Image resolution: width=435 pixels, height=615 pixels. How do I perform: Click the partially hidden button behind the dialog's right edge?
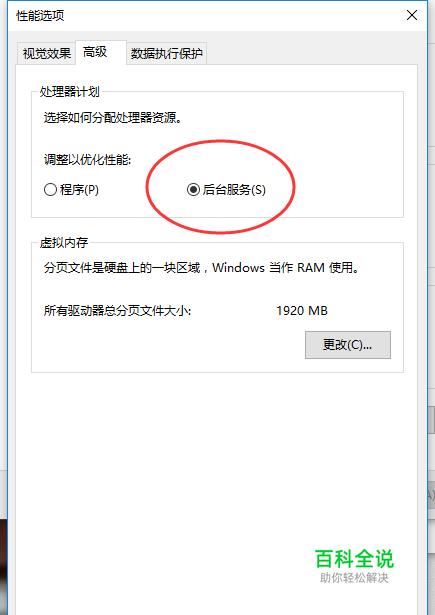pos(431,495)
